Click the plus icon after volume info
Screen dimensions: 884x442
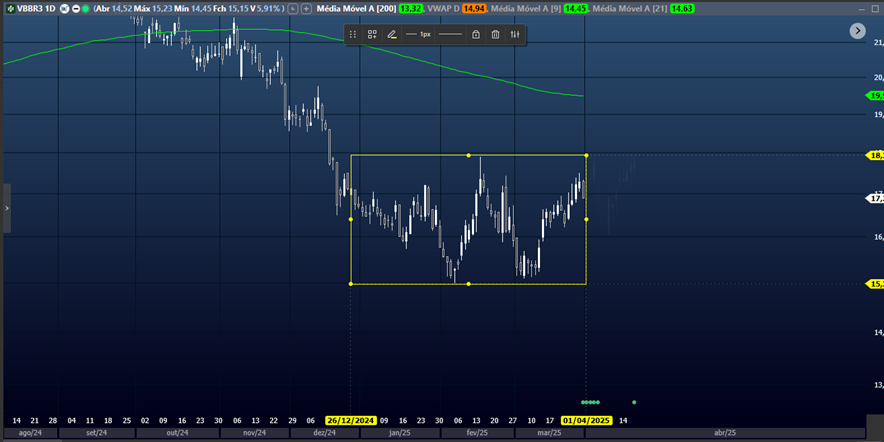tap(306, 8)
